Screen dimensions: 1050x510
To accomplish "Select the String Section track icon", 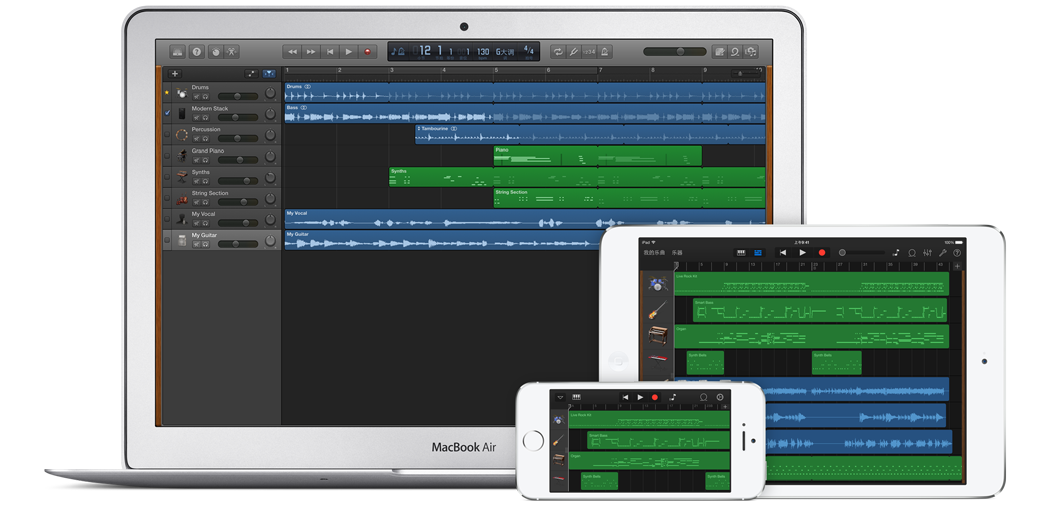I will pyautogui.click(x=181, y=199).
